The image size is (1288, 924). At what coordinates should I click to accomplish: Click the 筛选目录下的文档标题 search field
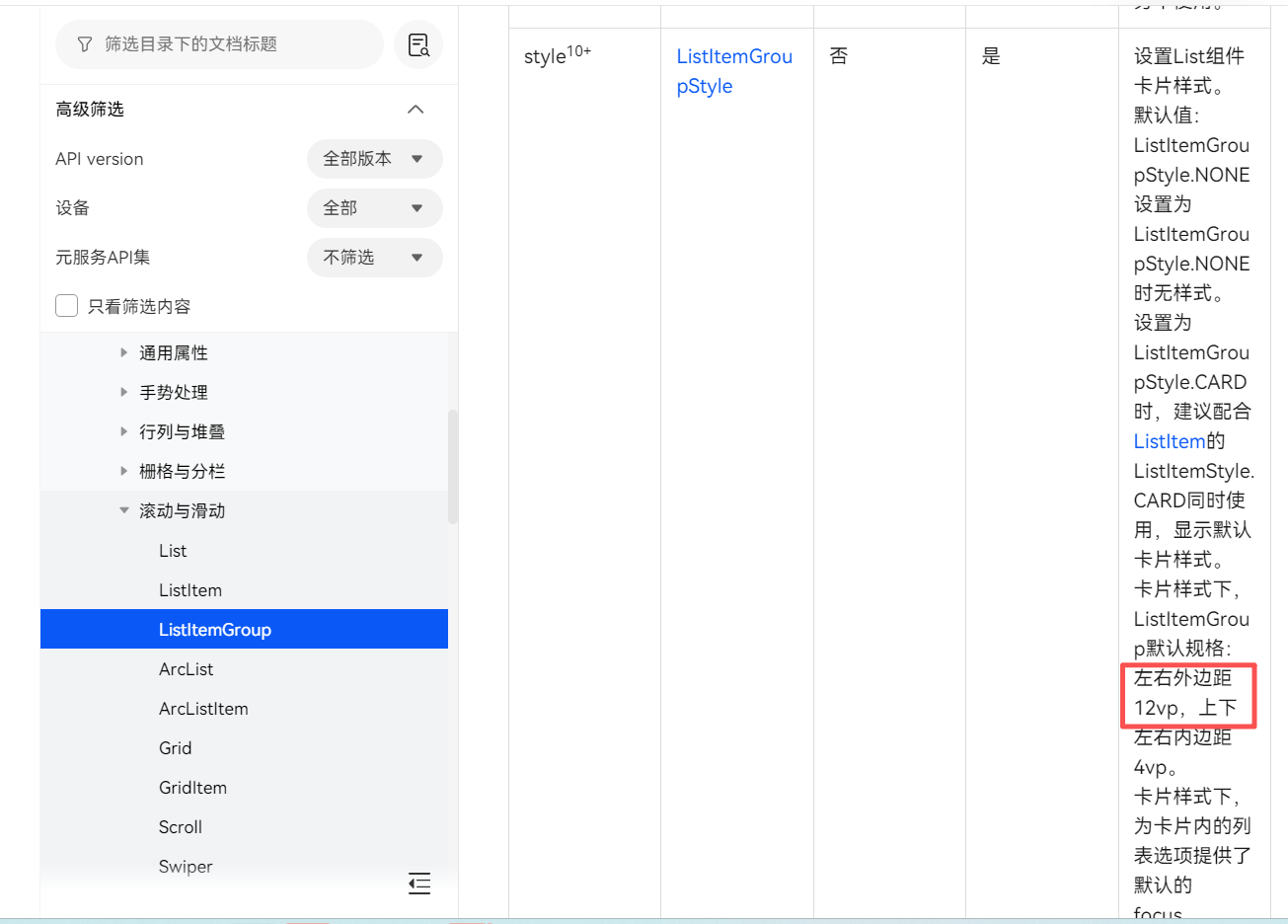pos(227,44)
